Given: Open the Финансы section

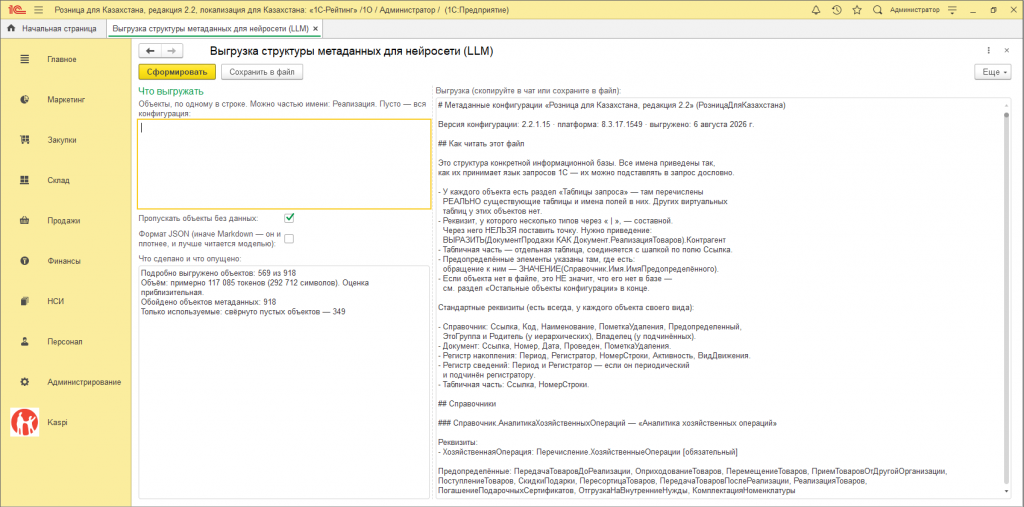Looking at the screenshot, I should pos(64,261).
